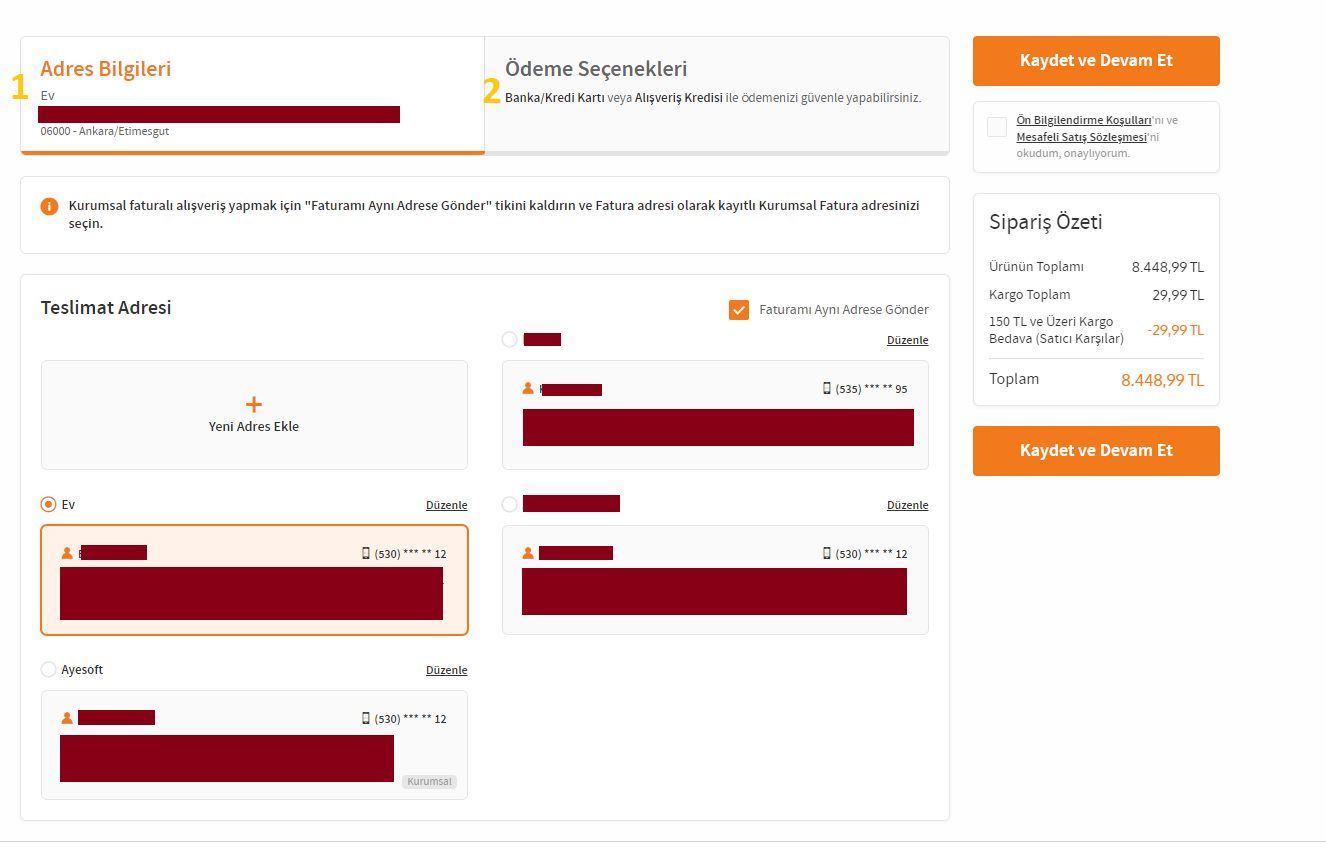The height and width of the screenshot is (868, 1326).
Task: Click the bottom Kaydet ve Devam Et button
Action: coord(1096,451)
